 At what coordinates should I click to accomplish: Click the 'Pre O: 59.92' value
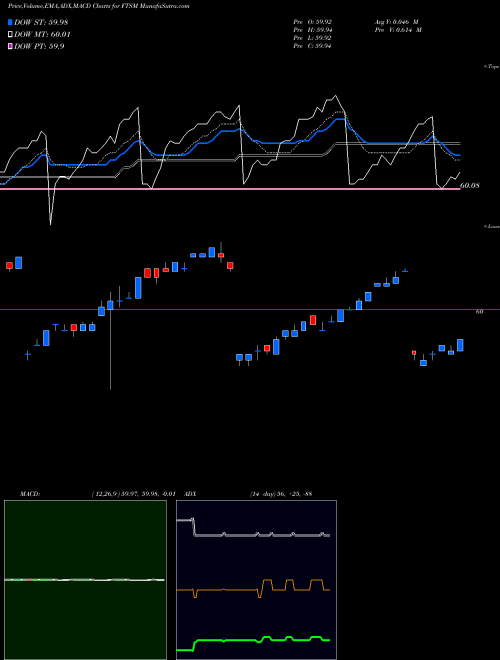(313, 22)
